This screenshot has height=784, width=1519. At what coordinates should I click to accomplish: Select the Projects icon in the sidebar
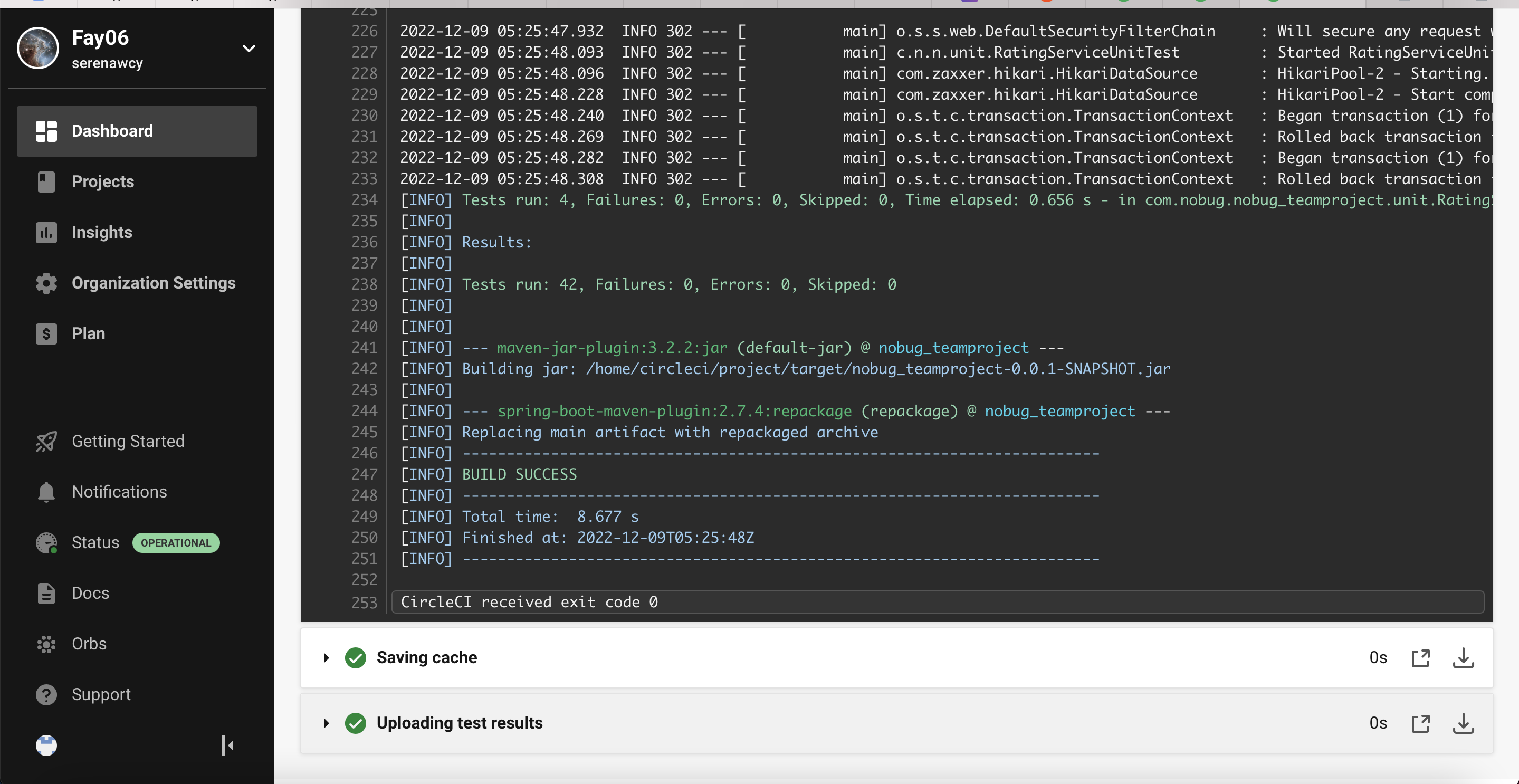click(x=46, y=181)
